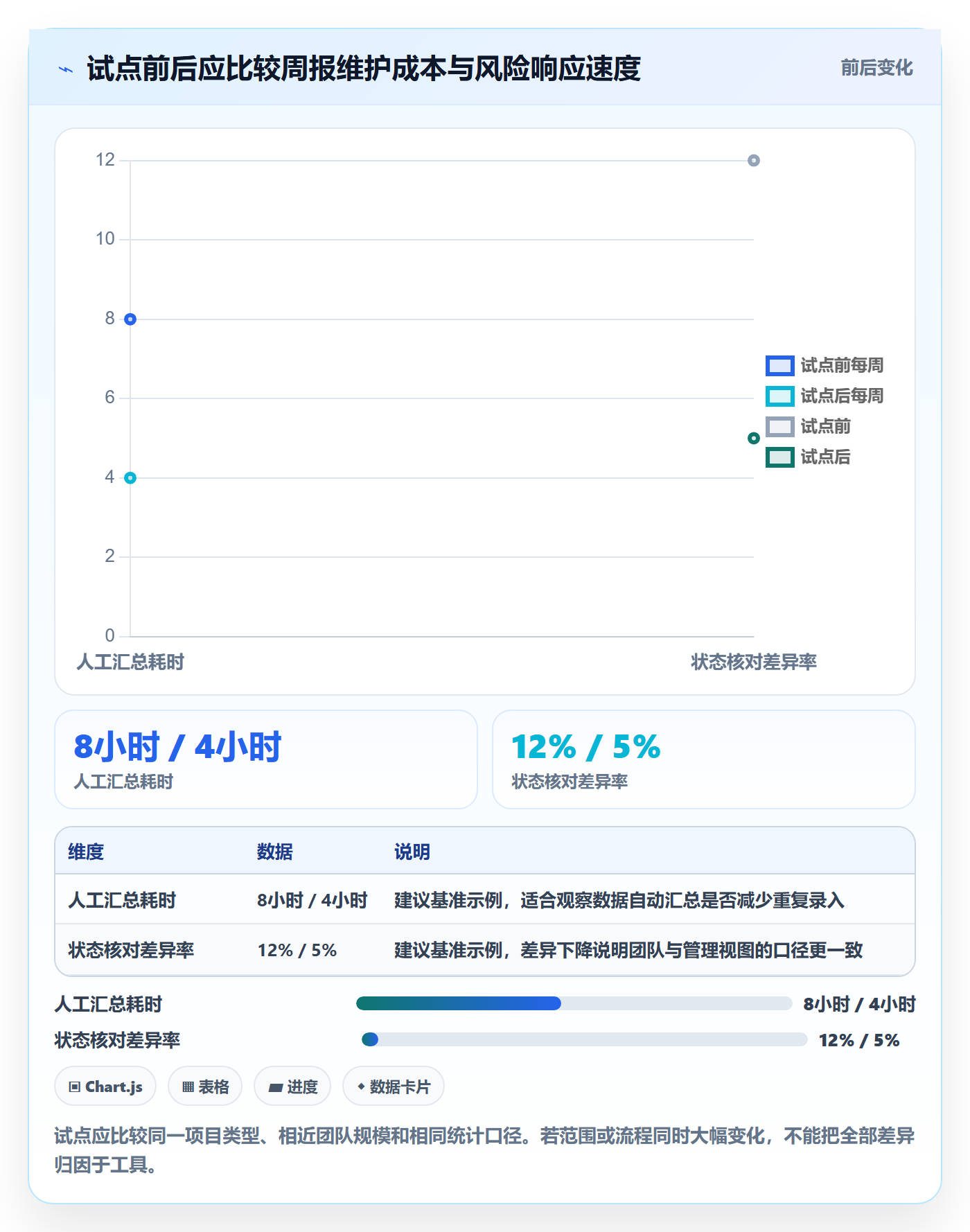Click the 人工汇总耗时 cell in the table
Screen dimensions: 970x1232
point(122,900)
